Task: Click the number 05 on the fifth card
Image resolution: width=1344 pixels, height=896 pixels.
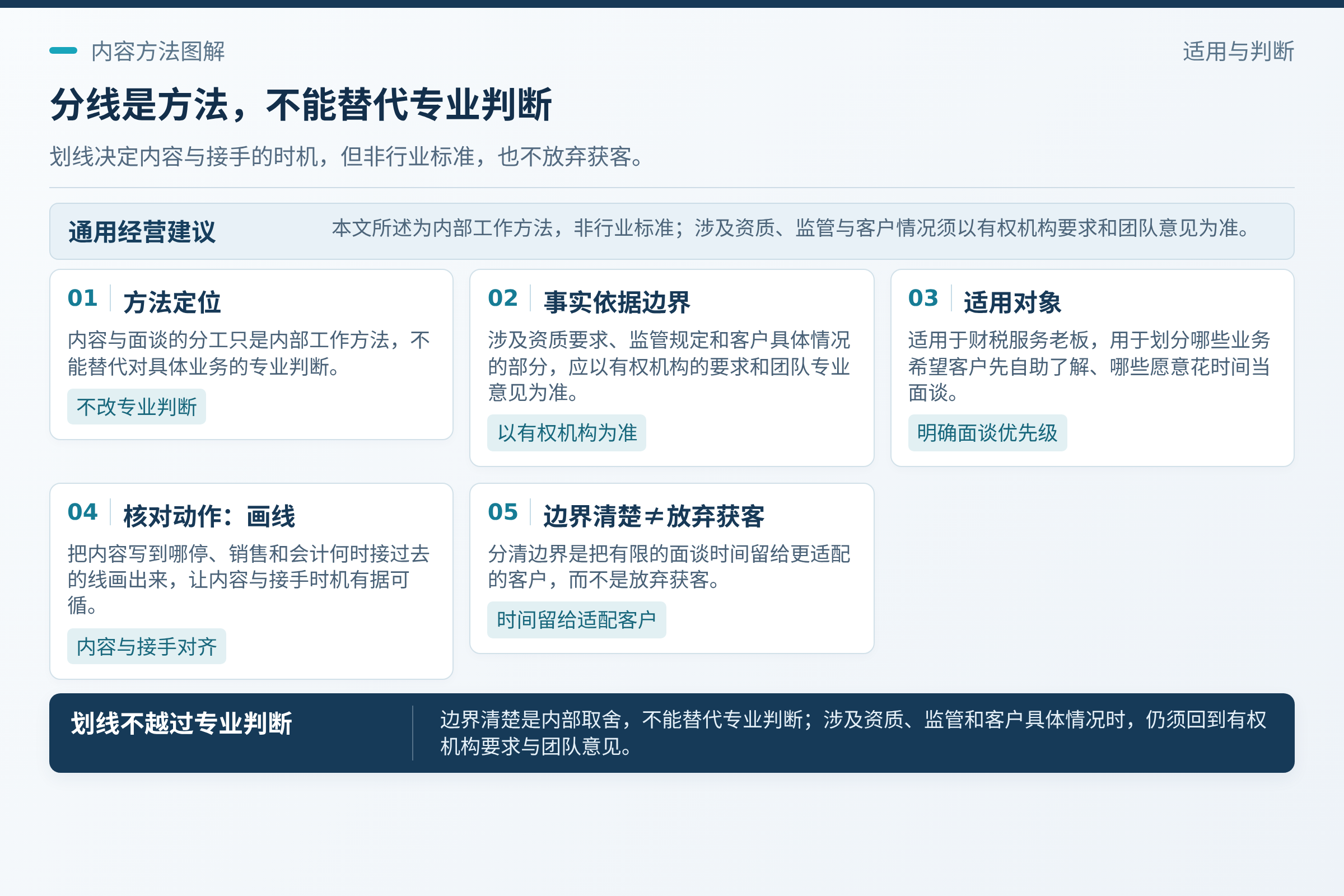Action: click(503, 512)
